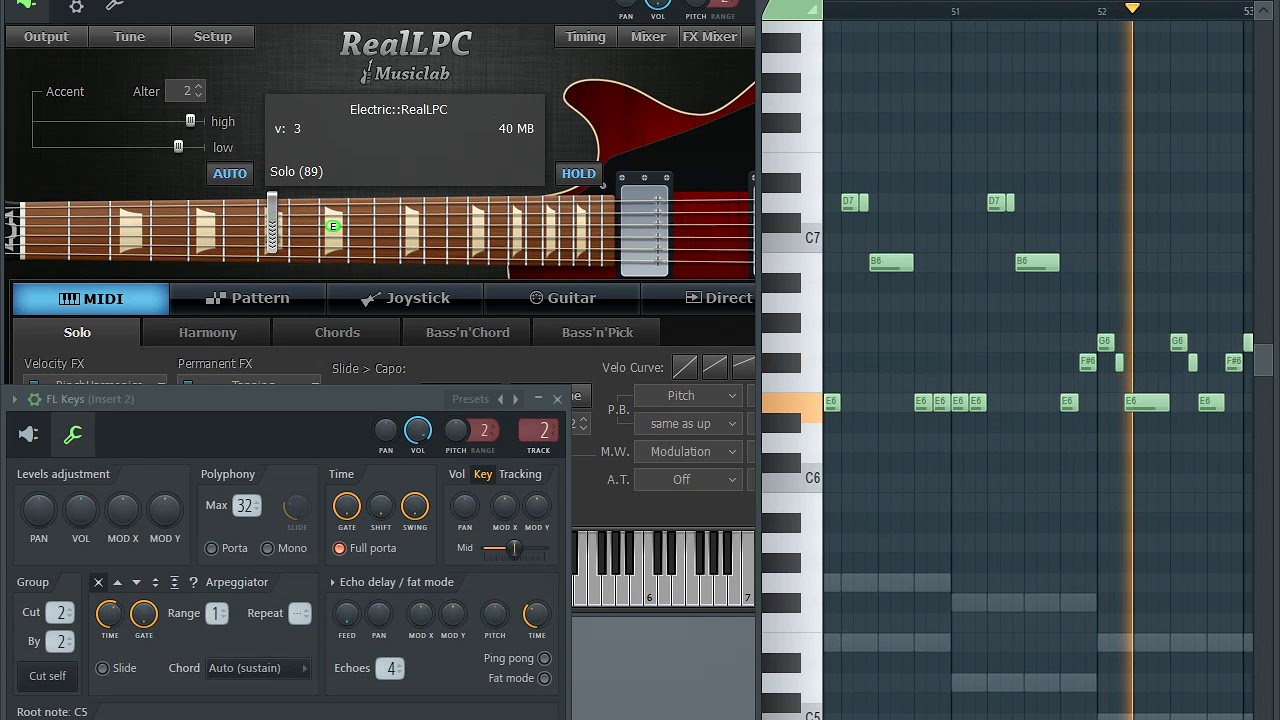Viewport: 1280px width, 720px height.
Task: Click the second Velo Curve icon
Action: click(x=715, y=367)
